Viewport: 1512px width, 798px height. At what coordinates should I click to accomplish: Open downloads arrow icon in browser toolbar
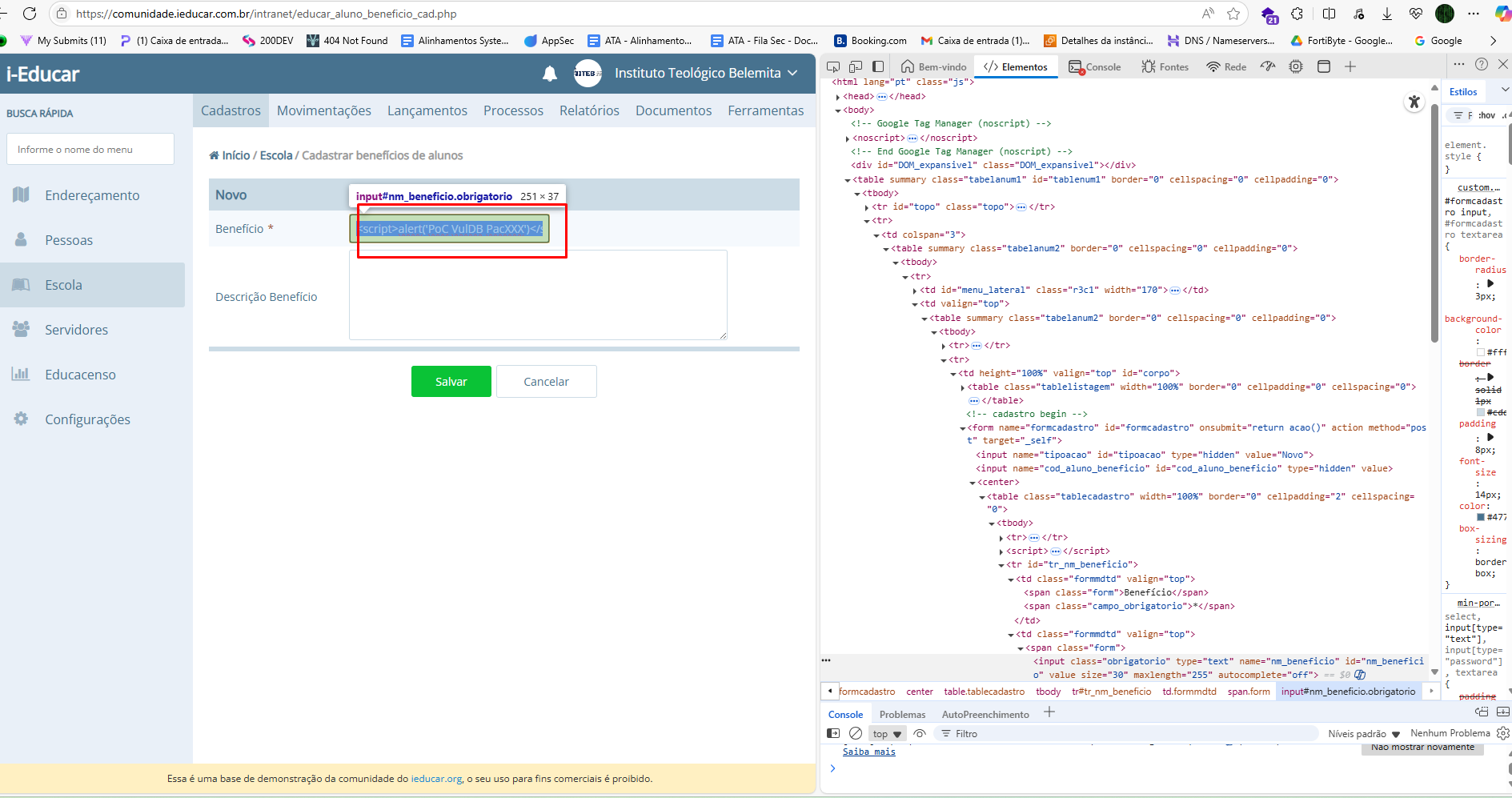click(x=1387, y=14)
